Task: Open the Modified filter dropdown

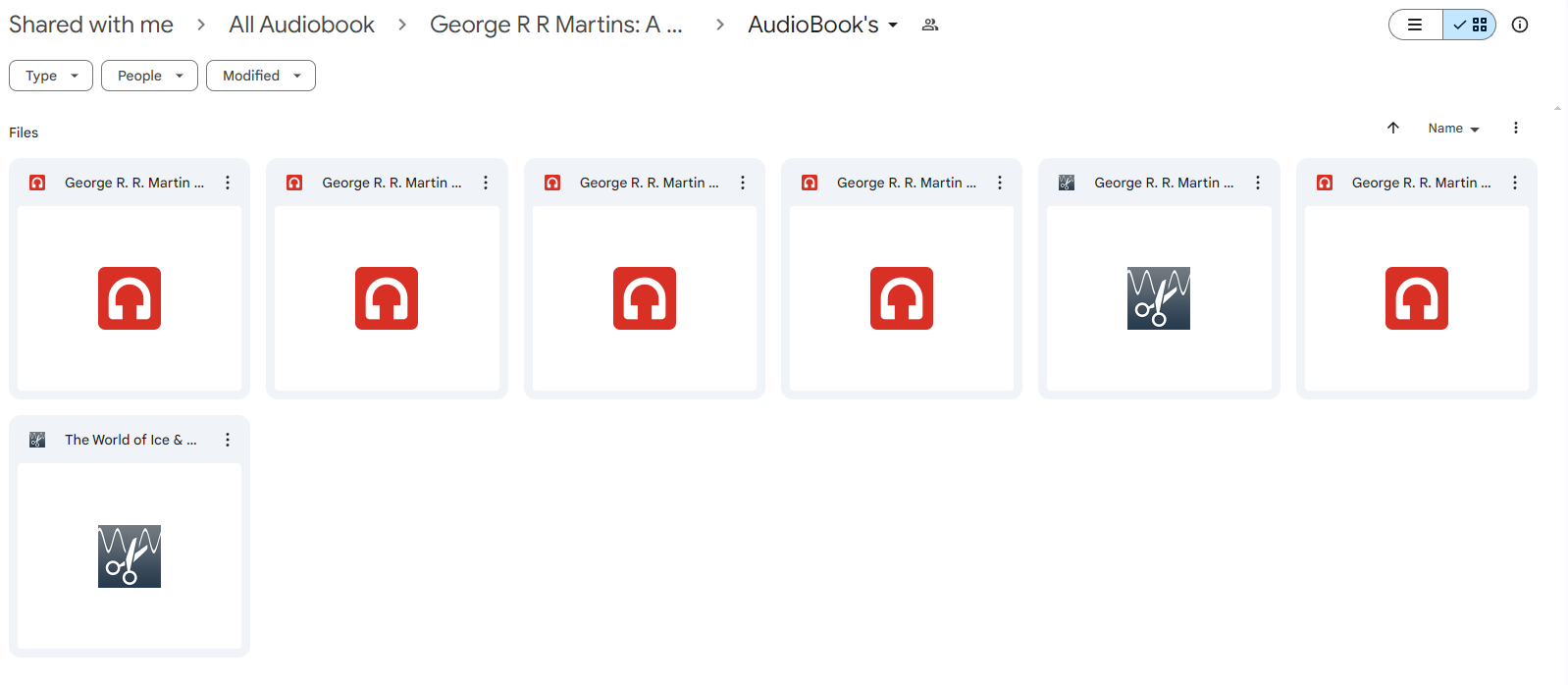Action: pyautogui.click(x=261, y=76)
